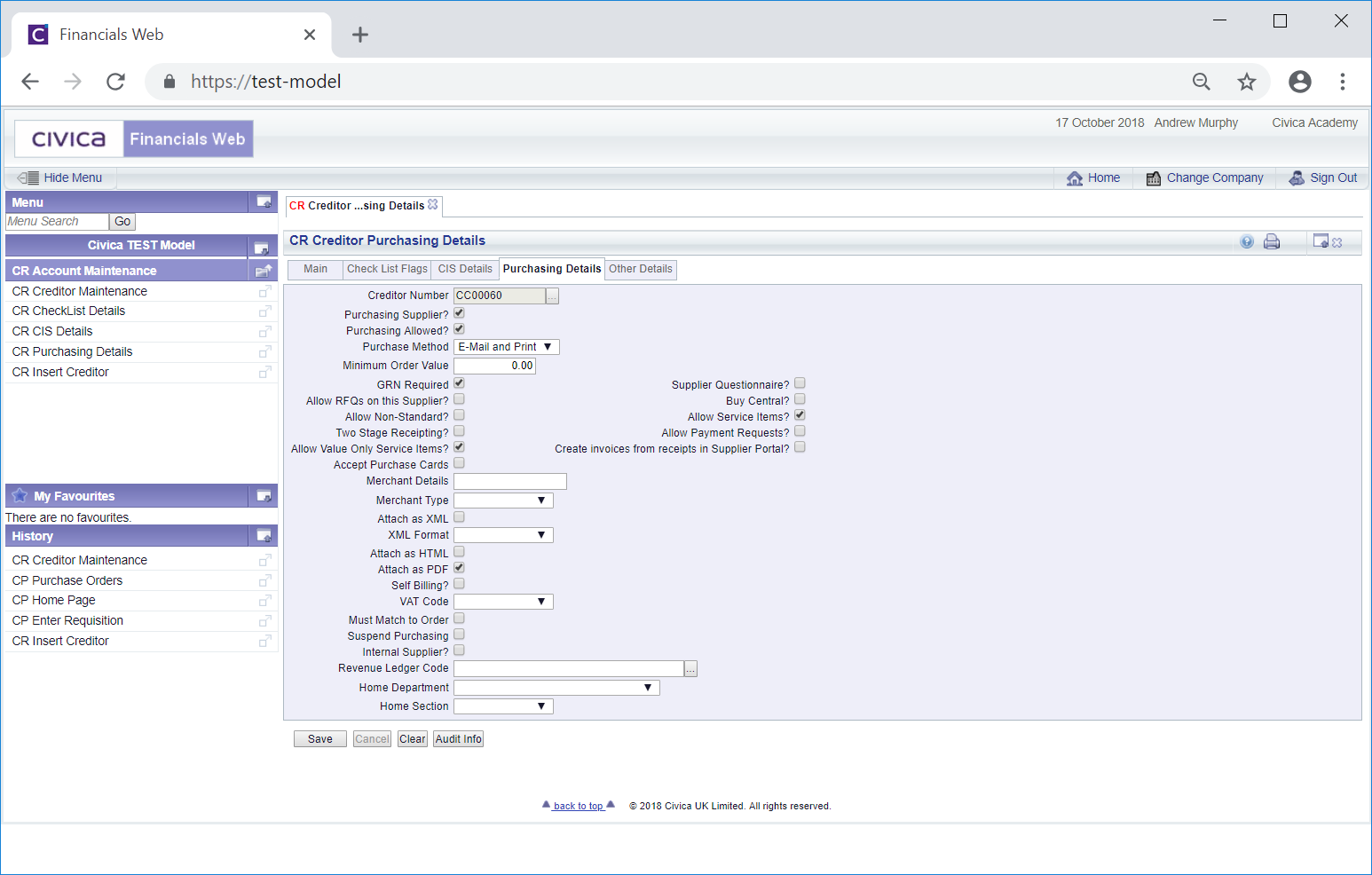The width and height of the screenshot is (1372, 875).
Task: Toggle the Purchasing Supplier? checkbox
Action: pyautogui.click(x=459, y=313)
